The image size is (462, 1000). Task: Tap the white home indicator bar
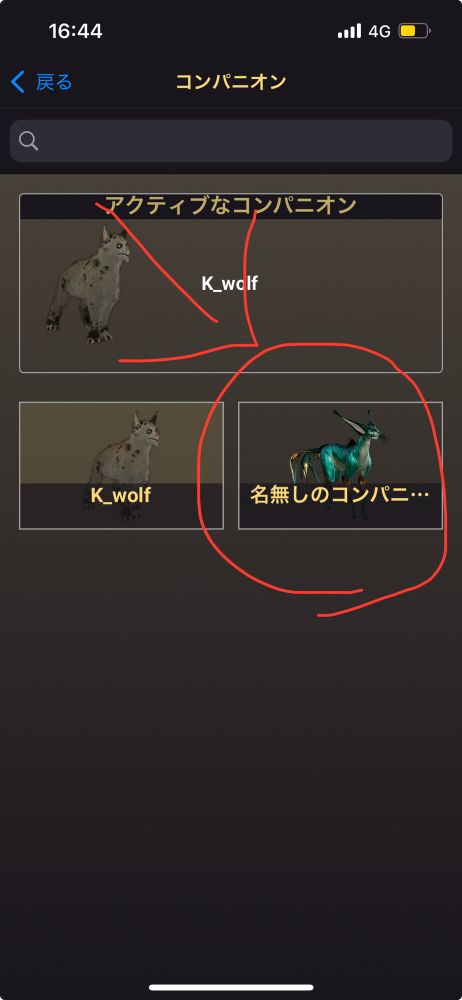pyautogui.click(x=231, y=987)
